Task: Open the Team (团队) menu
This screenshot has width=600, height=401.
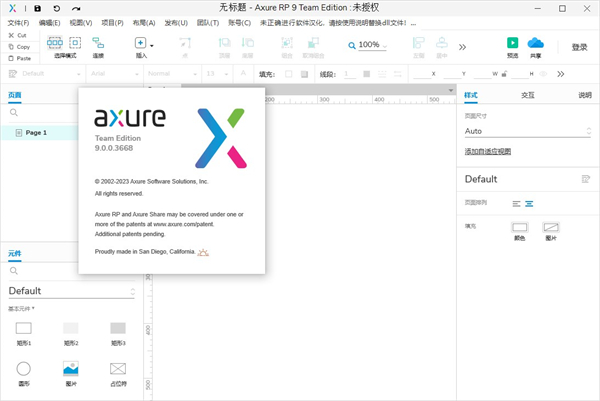Action: 208,23
